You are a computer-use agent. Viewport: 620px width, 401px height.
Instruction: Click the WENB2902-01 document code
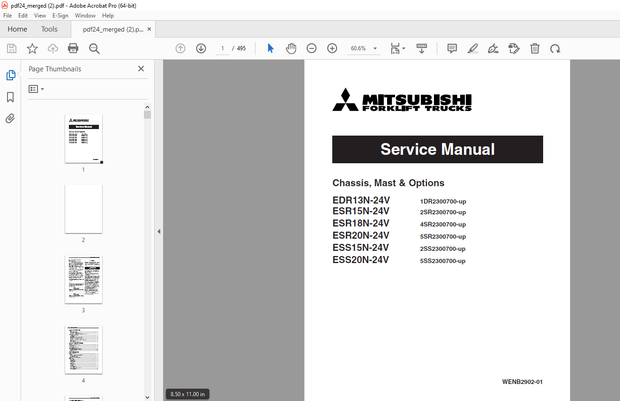522,382
